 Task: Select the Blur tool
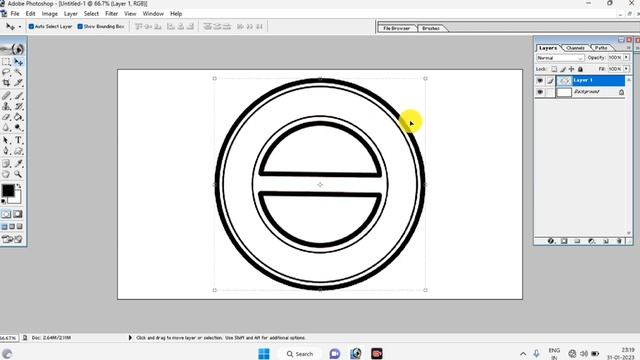[x=6, y=128]
